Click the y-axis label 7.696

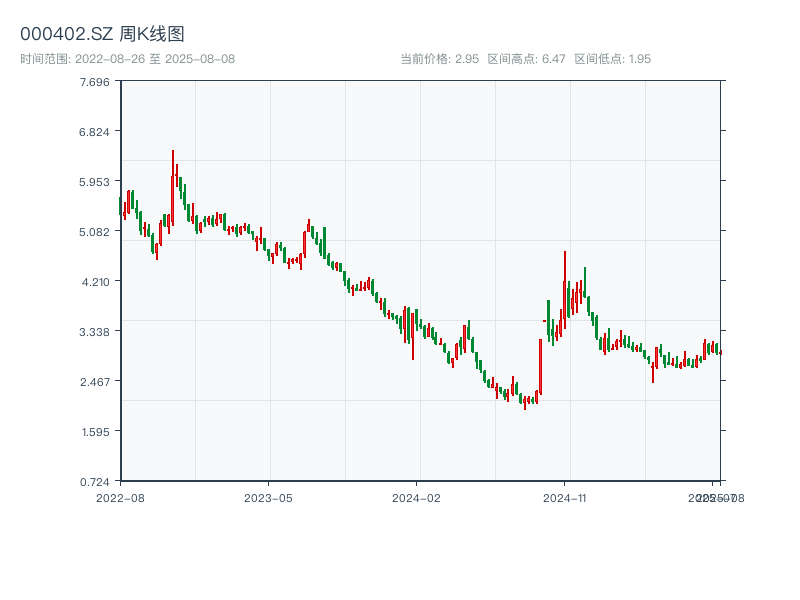coord(94,82)
